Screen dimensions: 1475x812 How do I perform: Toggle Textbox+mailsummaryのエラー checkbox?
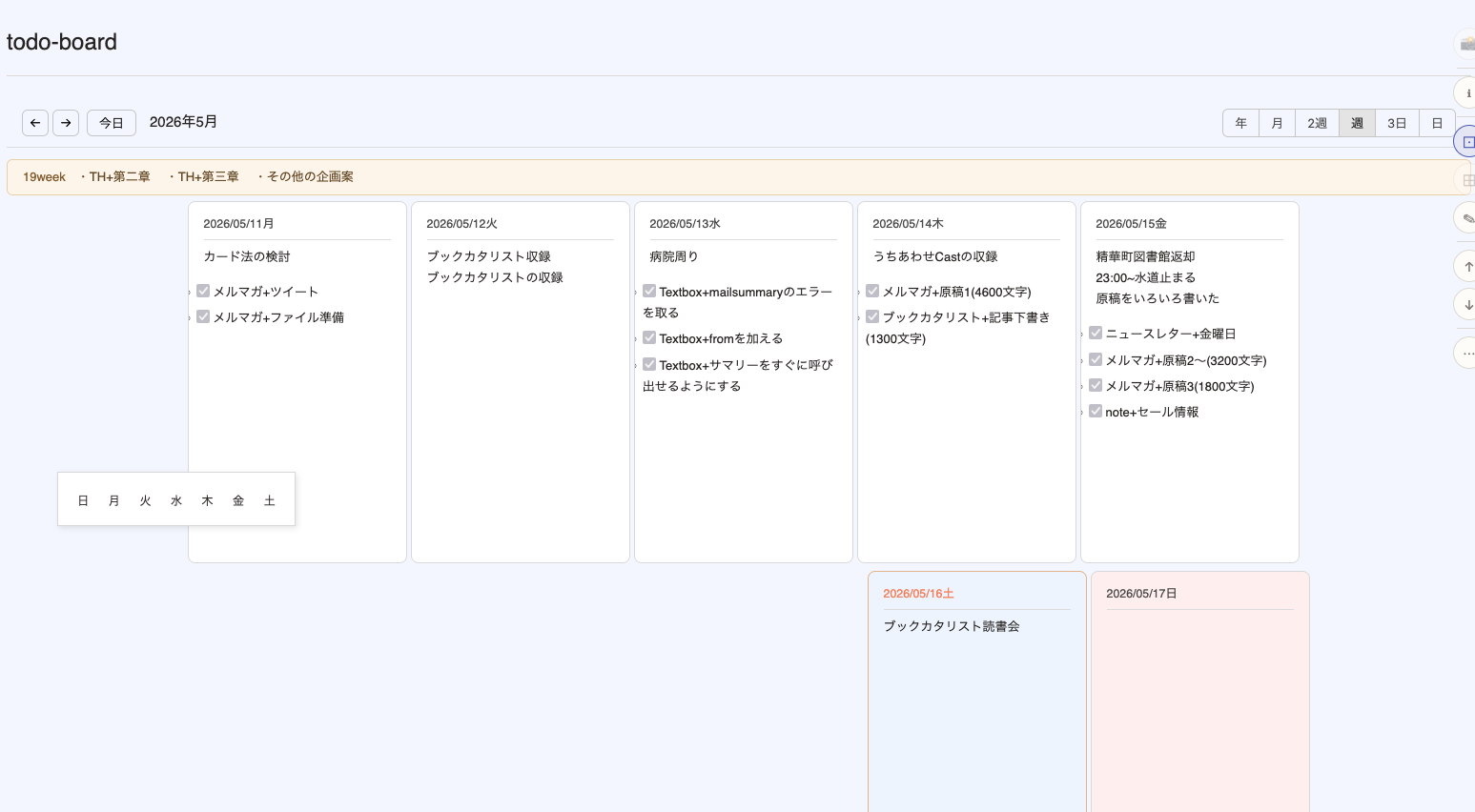(x=649, y=291)
